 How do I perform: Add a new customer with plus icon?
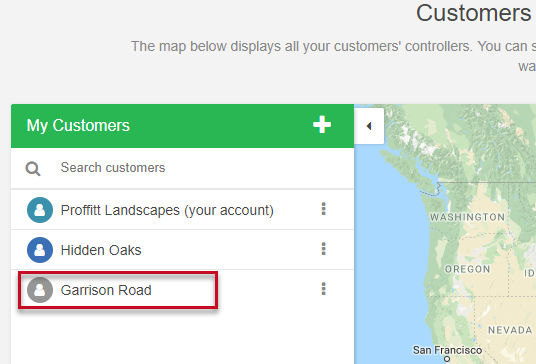pyautogui.click(x=322, y=124)
